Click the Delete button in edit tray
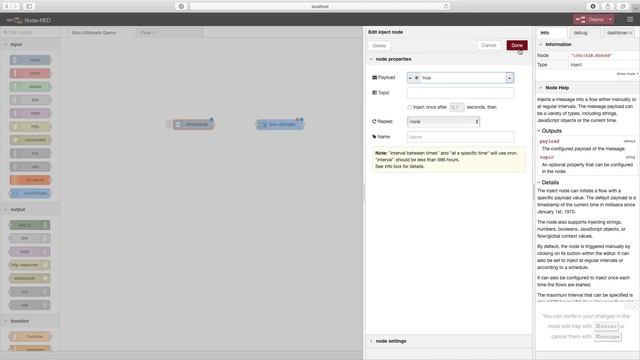640x360 pixels. (x=379, y=46)
